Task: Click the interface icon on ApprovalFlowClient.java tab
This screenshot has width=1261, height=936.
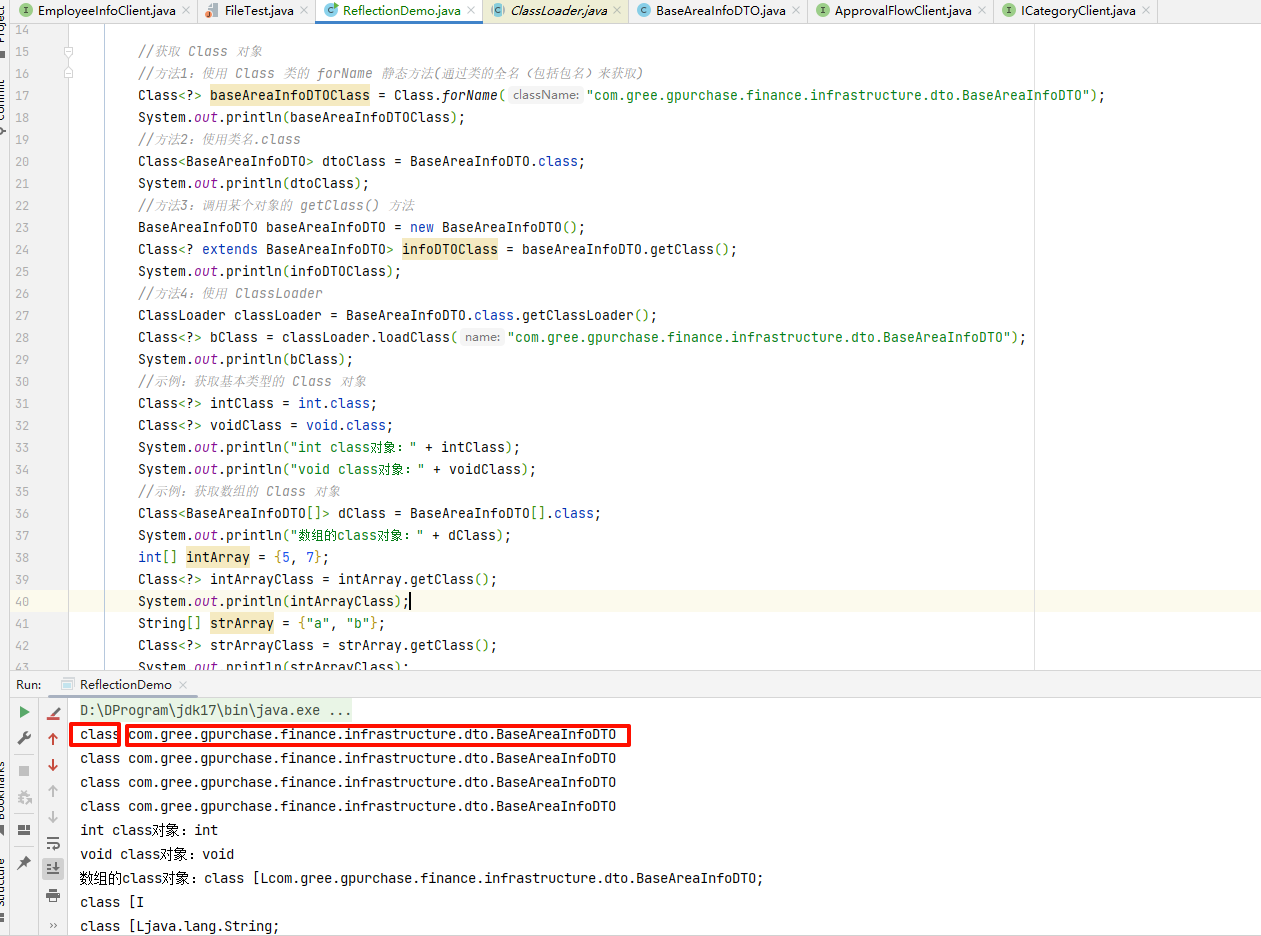Action: coord(823,11)
